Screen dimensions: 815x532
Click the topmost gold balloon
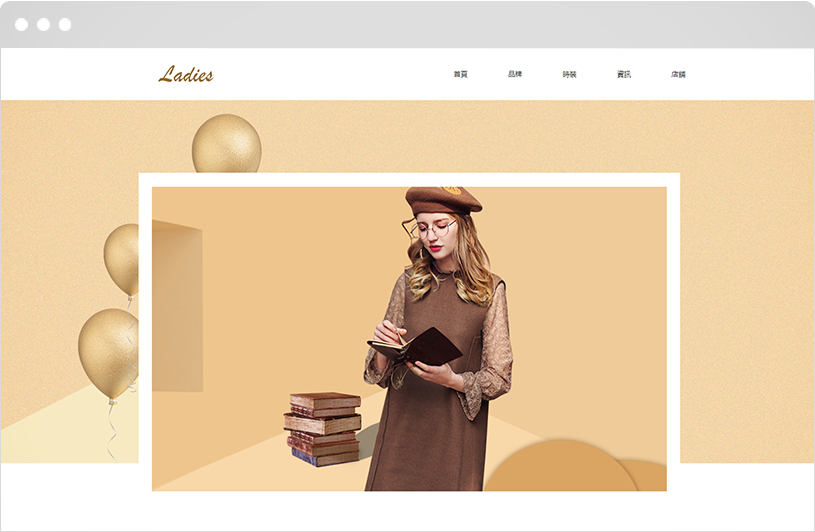(227, 144)
